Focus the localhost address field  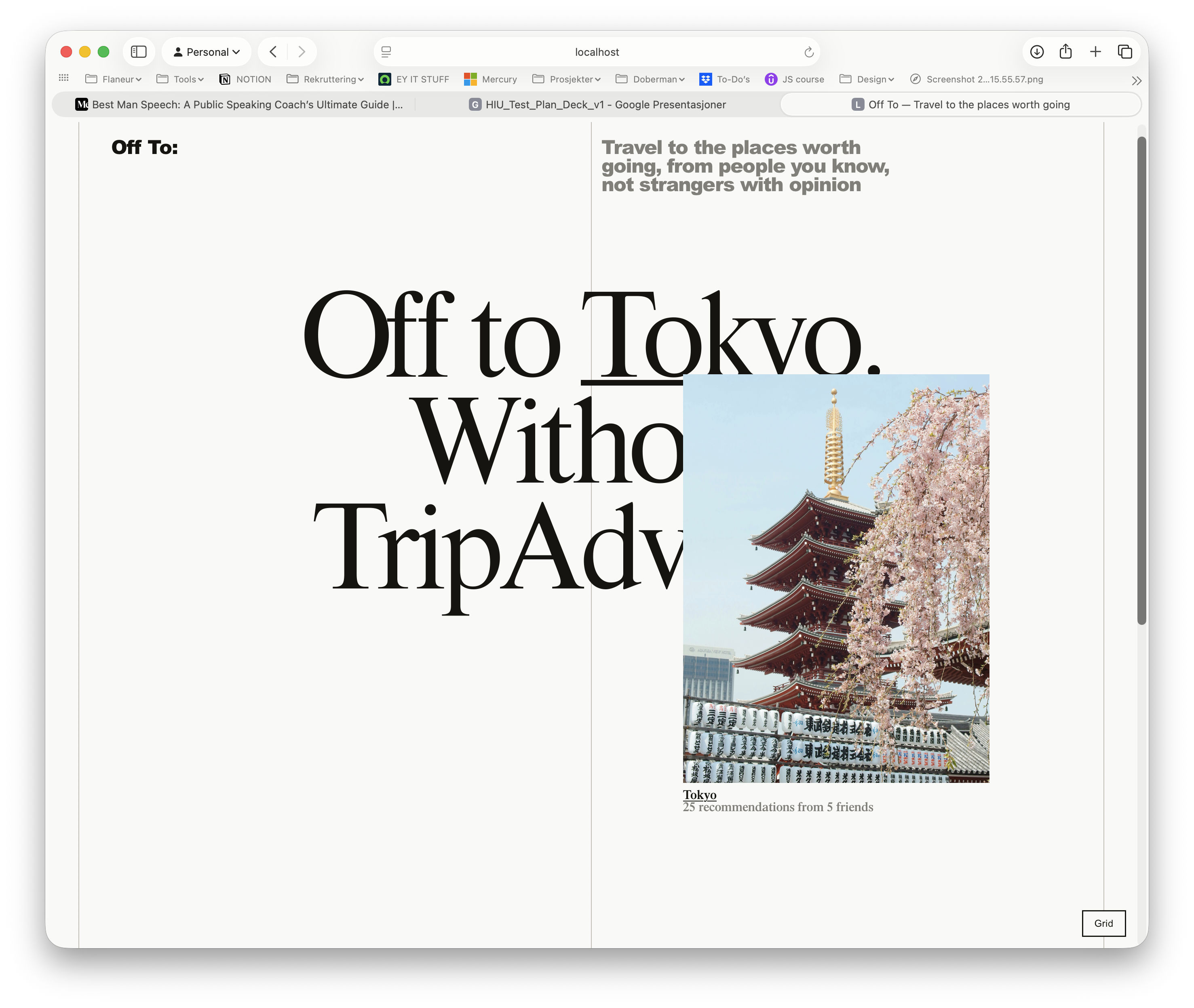tap(597, 52)
